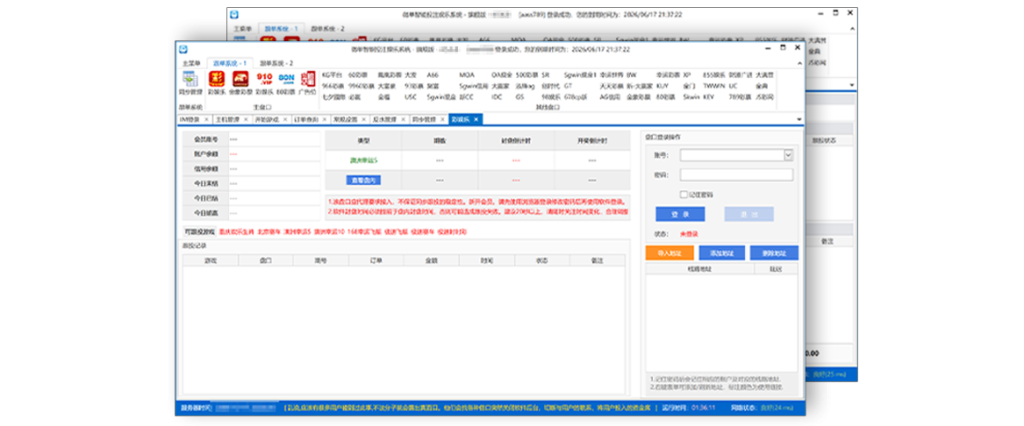Select the KG platform entry in ribbon
The height and width of the screenshot is (426, 1024).
pyautogui.click(x=333, y=75)
